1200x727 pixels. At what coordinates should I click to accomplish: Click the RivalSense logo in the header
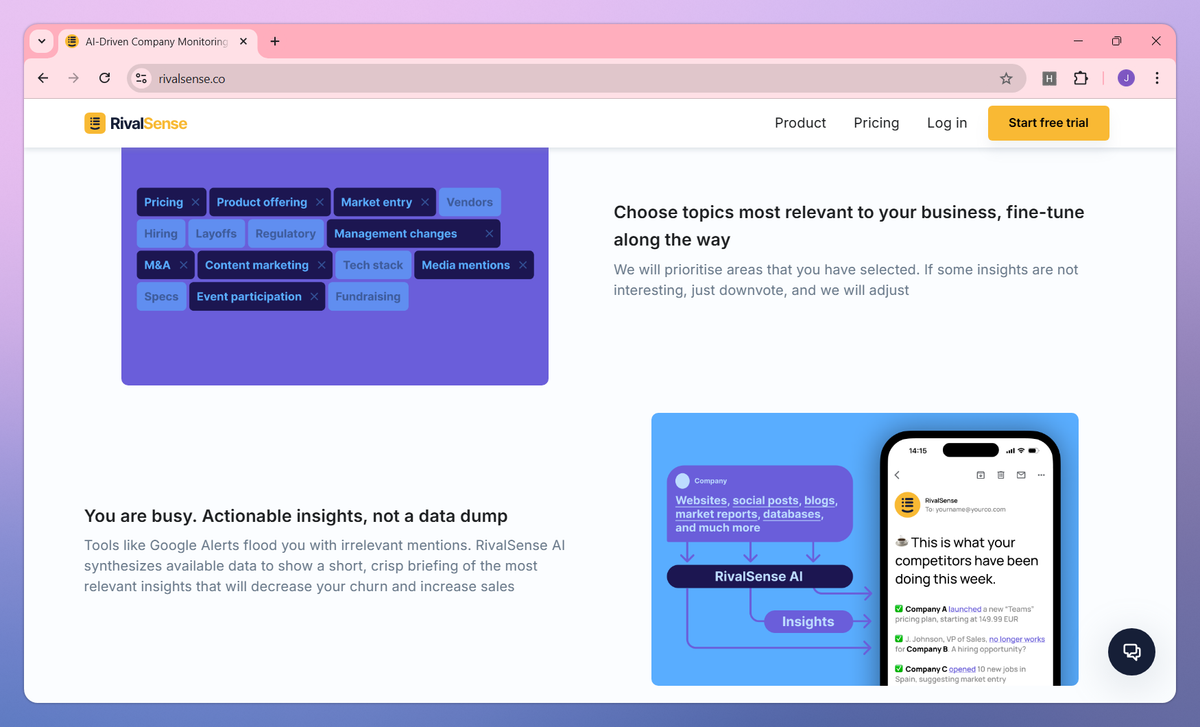pos(135,123)
